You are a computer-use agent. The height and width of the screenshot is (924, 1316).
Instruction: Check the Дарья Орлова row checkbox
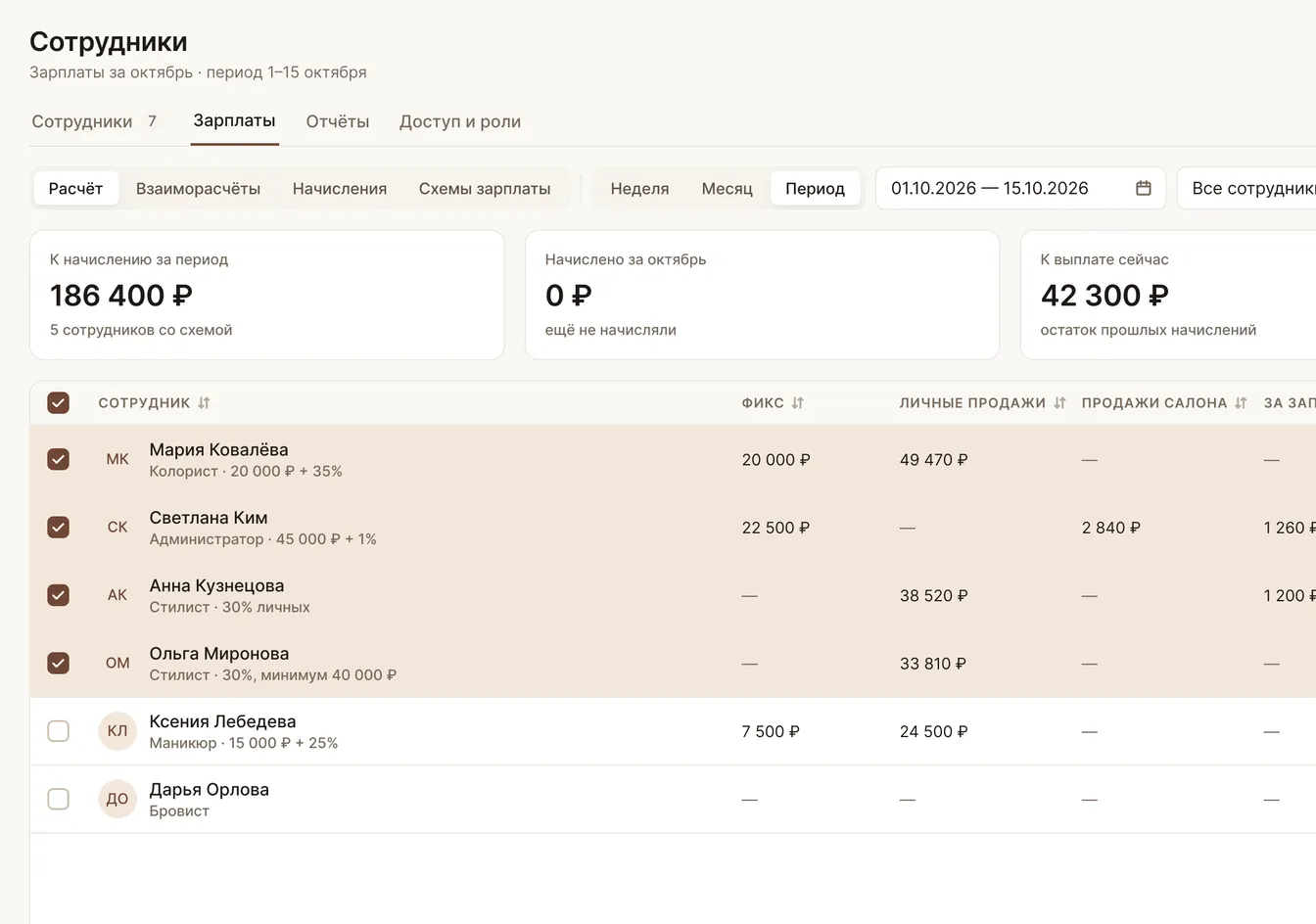pyautogui.click(x=59, y=800)
